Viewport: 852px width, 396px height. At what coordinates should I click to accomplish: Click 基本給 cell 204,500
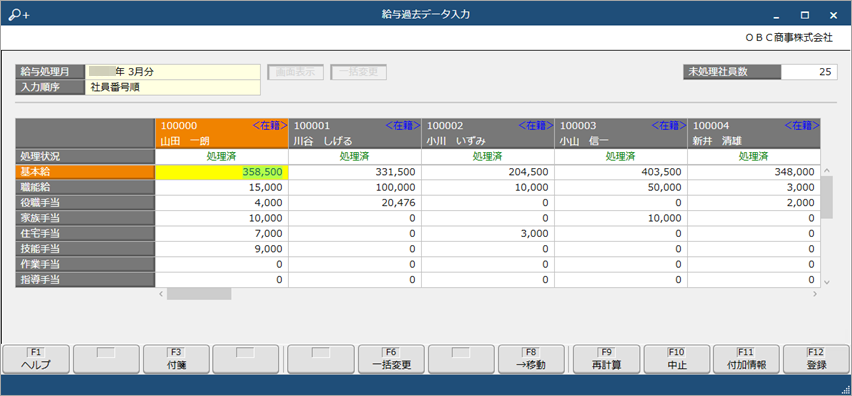pos(488,172)
